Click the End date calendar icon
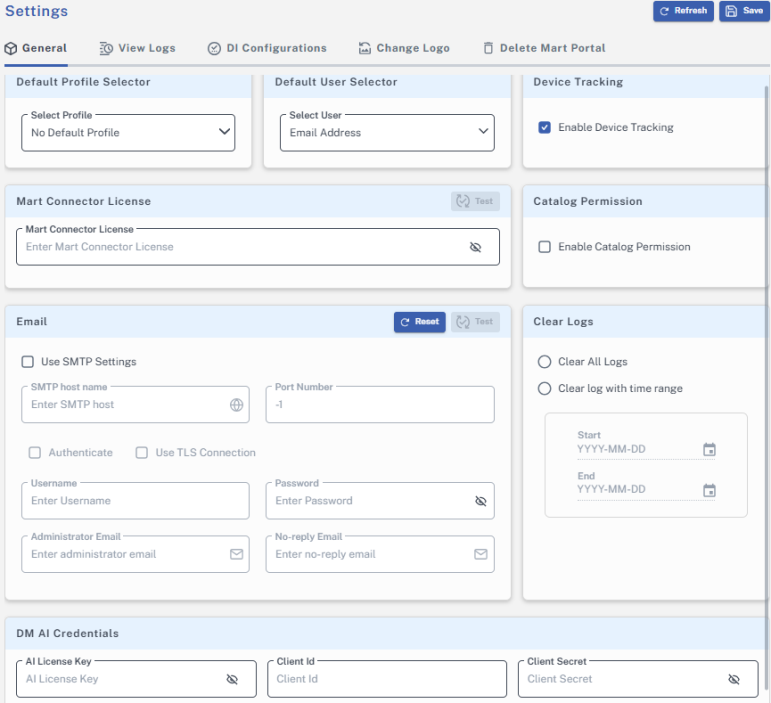This screenshot has height=703, width=771. click(x=709, y=490)
